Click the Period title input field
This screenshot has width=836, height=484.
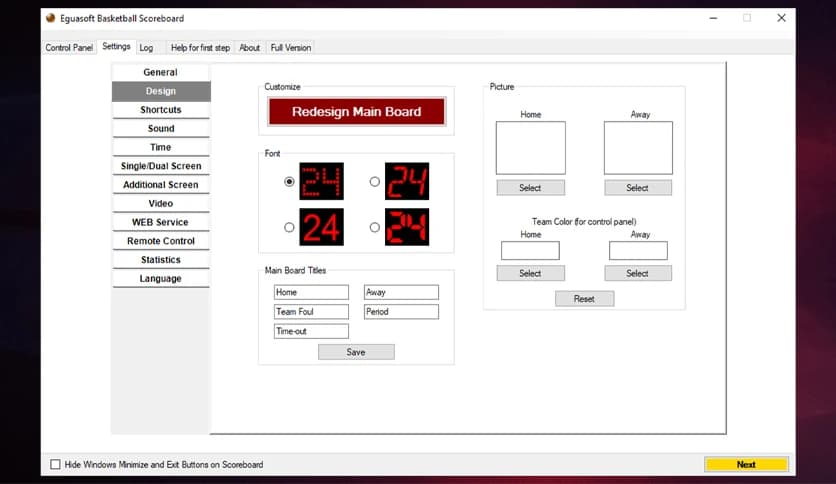click(401, 312)
